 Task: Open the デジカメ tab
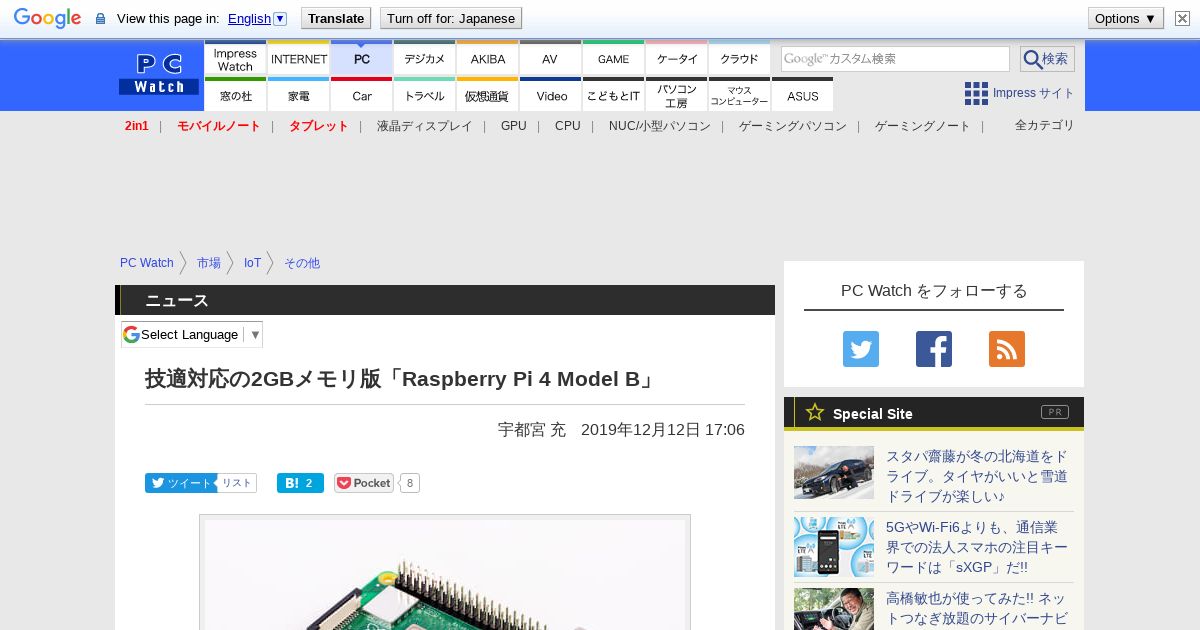(425, 59)
